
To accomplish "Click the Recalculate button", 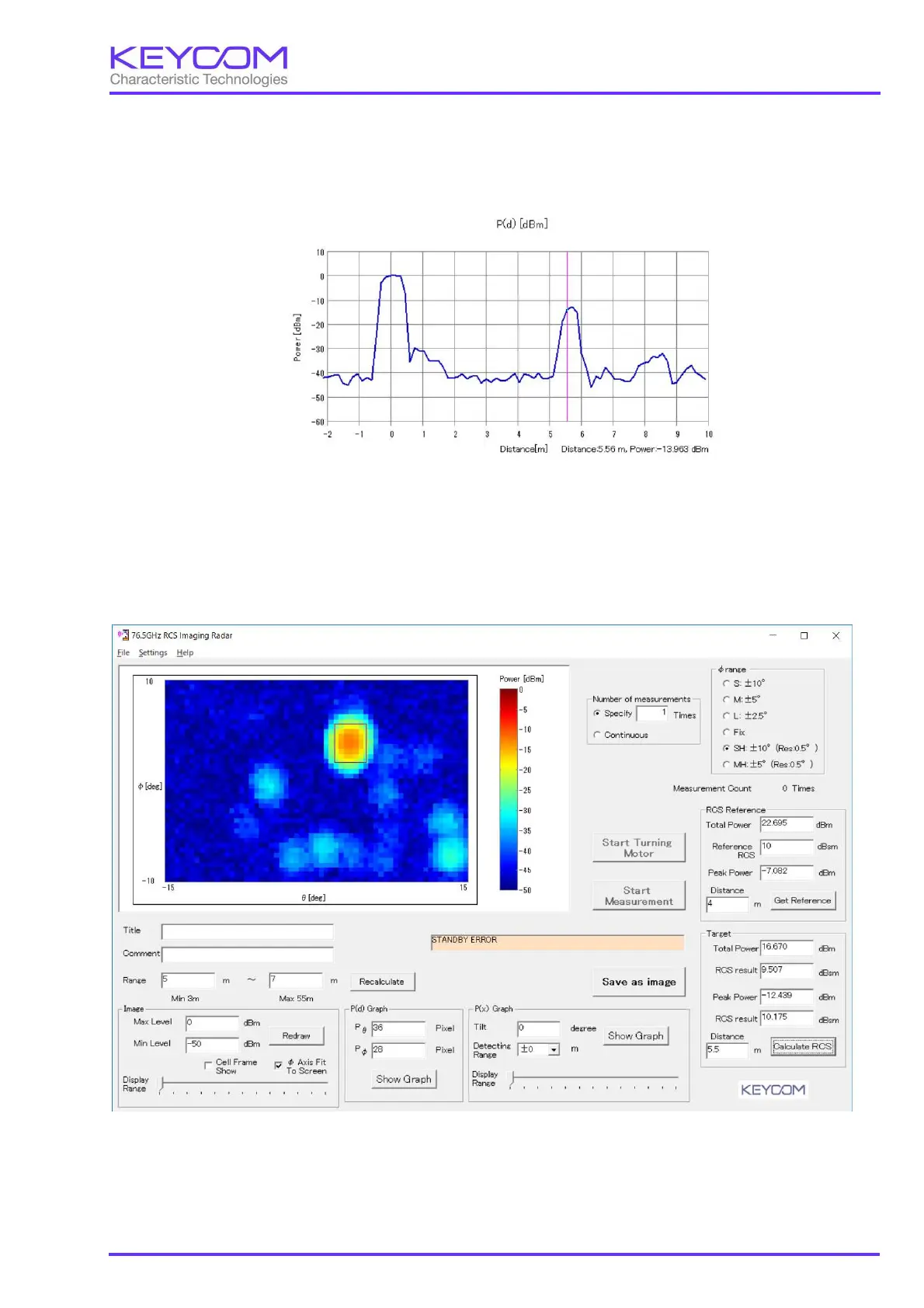I will pyautogui.click(x=382, y=982).
